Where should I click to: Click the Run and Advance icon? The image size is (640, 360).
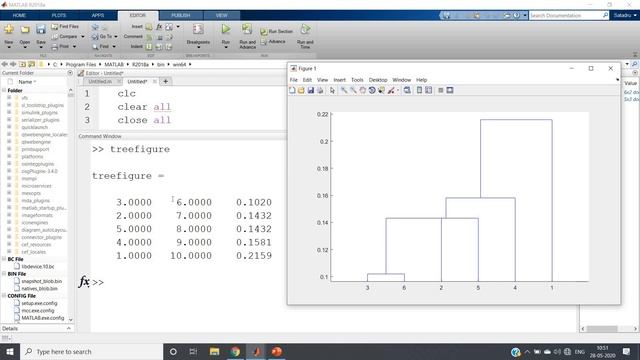247,29
